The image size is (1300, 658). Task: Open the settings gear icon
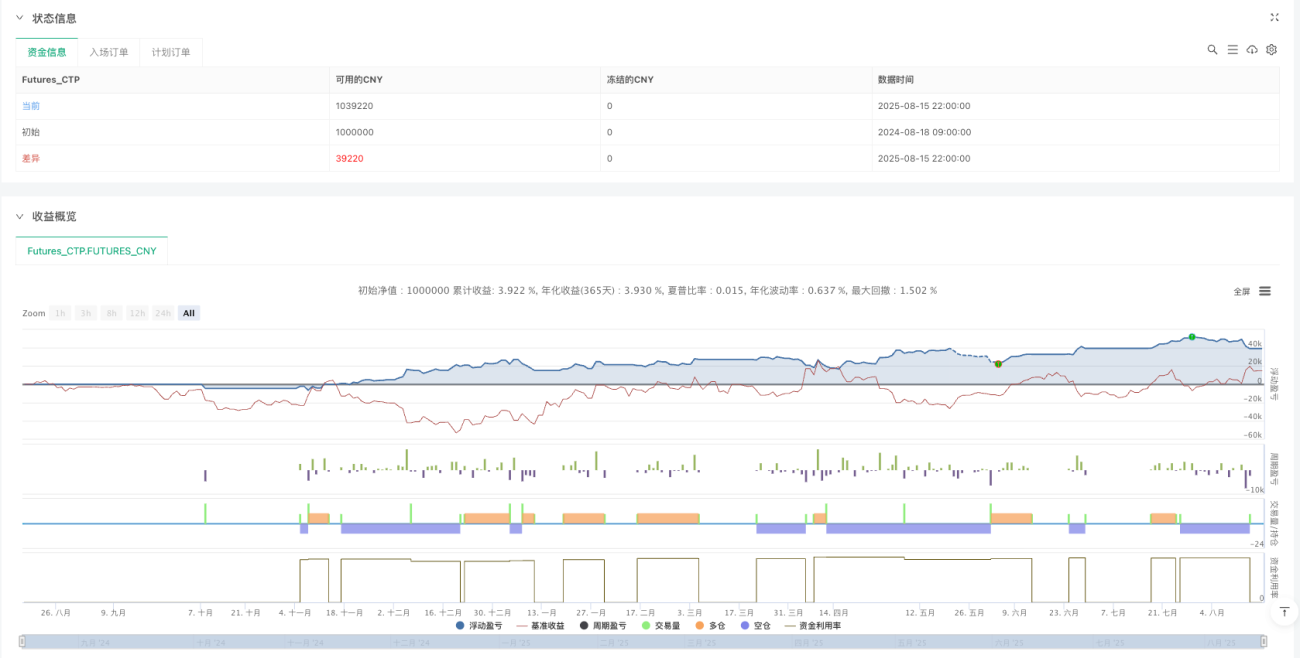1272,49
